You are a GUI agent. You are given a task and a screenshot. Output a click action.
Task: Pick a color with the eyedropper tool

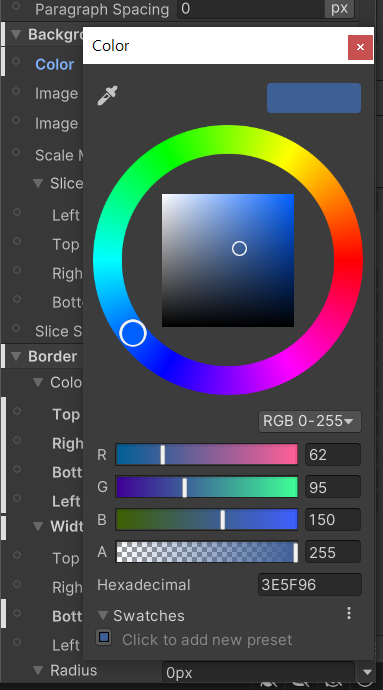tap(107, 95)
